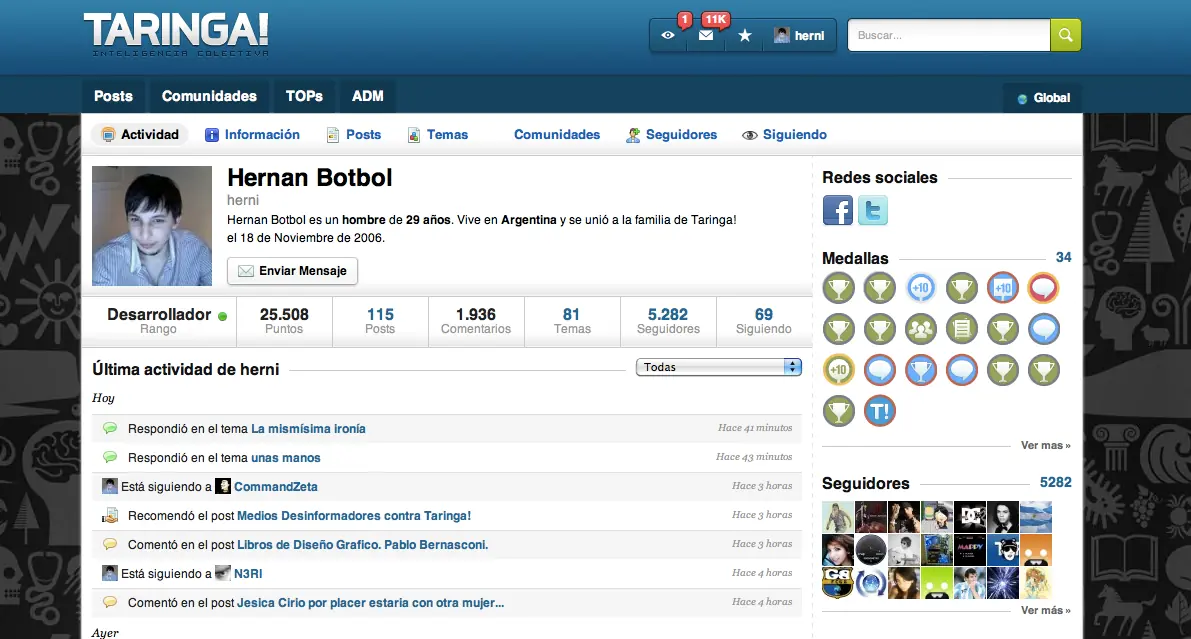The image size is (1191, 639).
Task: Switch to the Actividad profile tab
Action: coord(140,134)
